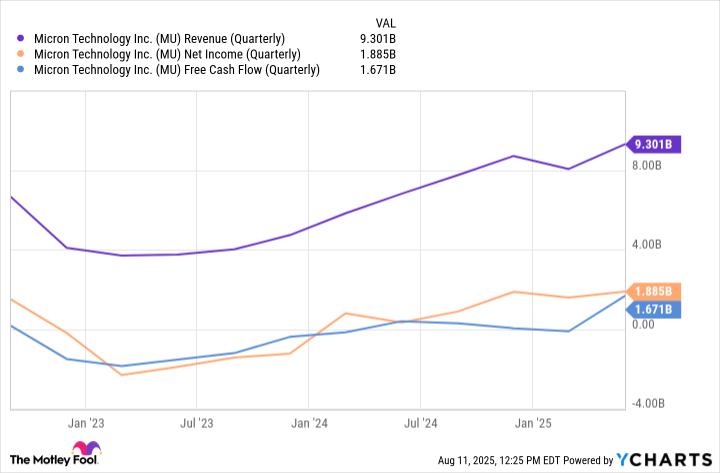Viewport: 720px width, 473px height.
Task: Click the orange 1.885B end-of-line flag
Action: (x=653, y=291)
